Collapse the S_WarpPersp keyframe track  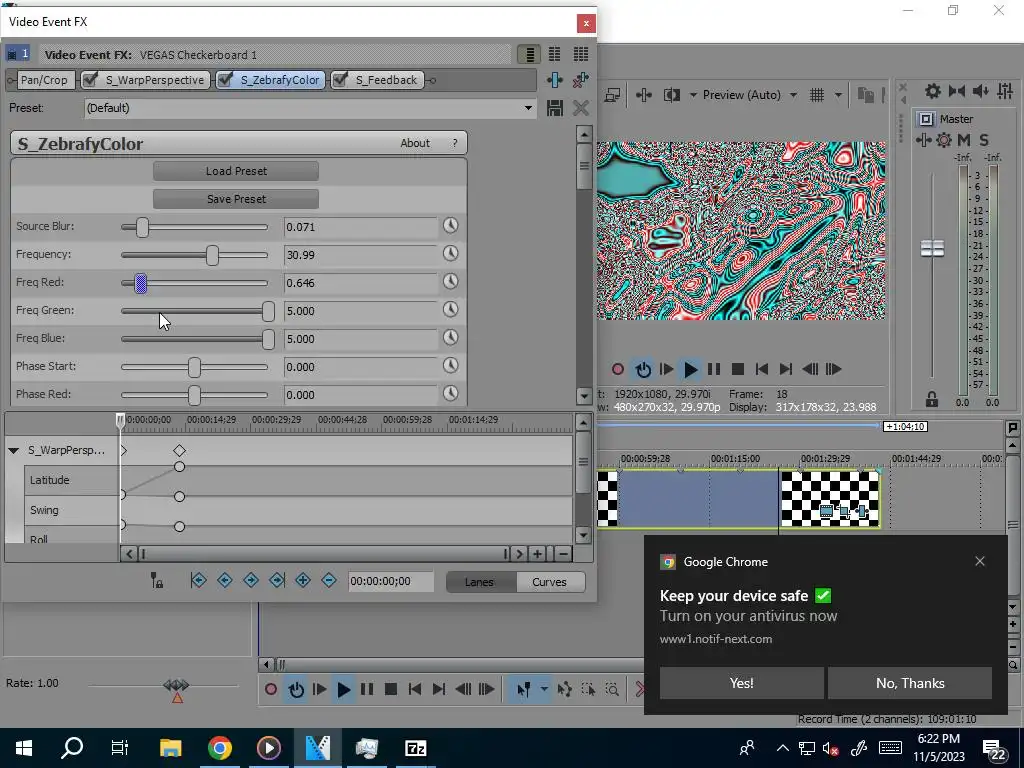(x=13, y=451)
